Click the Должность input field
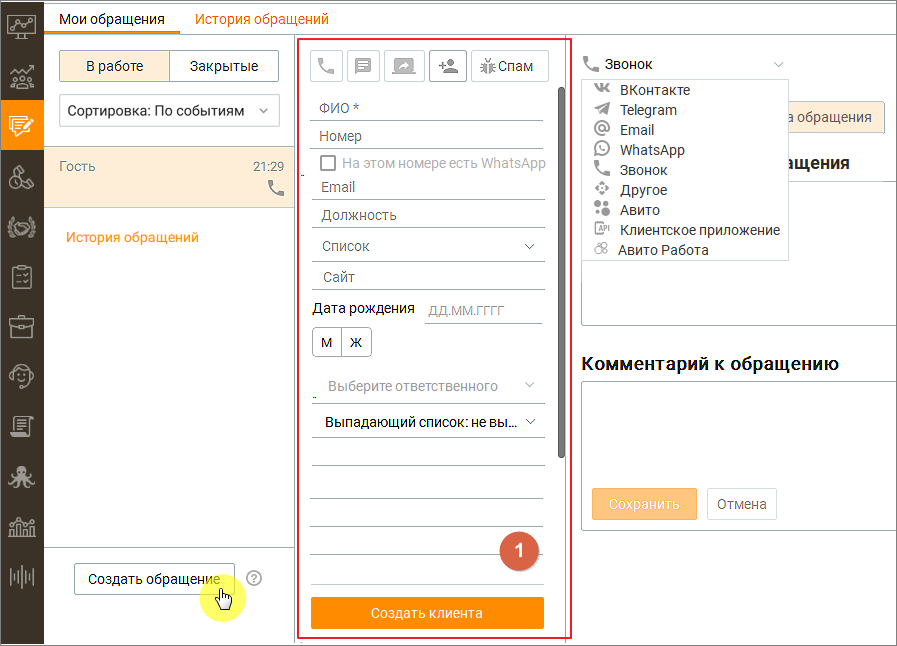This screenshot has height=646, width=897. pyautogui.click(x=428, y=215)
